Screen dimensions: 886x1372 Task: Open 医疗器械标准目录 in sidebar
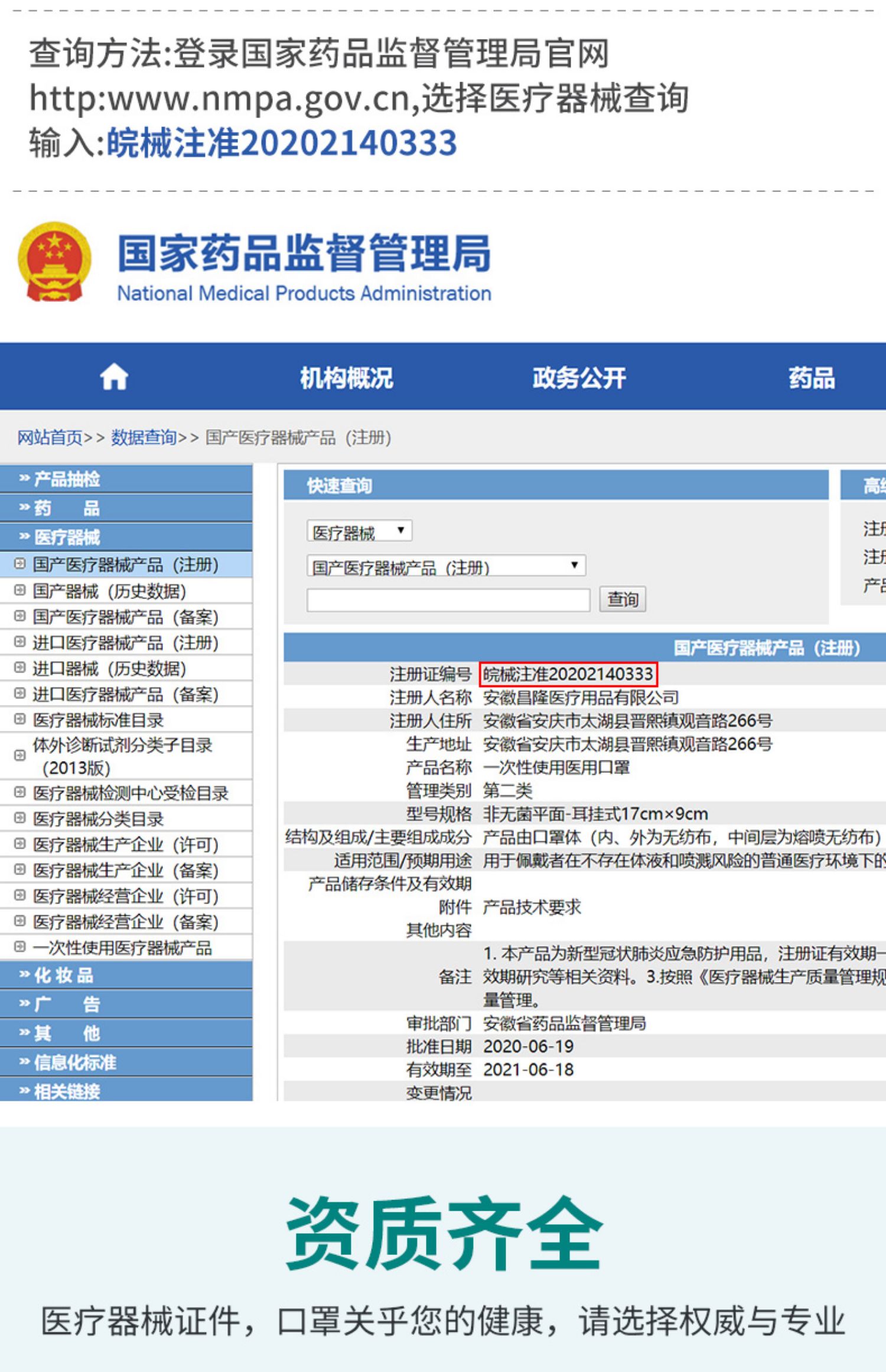[98, 721]
